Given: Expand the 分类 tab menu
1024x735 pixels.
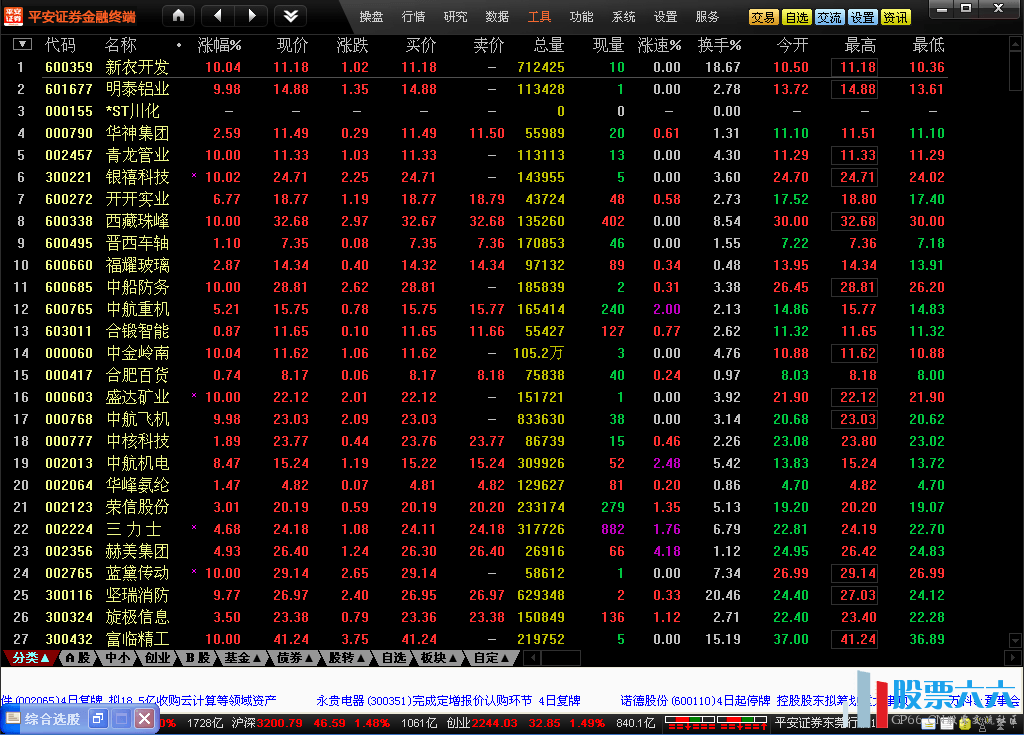Looking at the screenshot, I should 30,658.
